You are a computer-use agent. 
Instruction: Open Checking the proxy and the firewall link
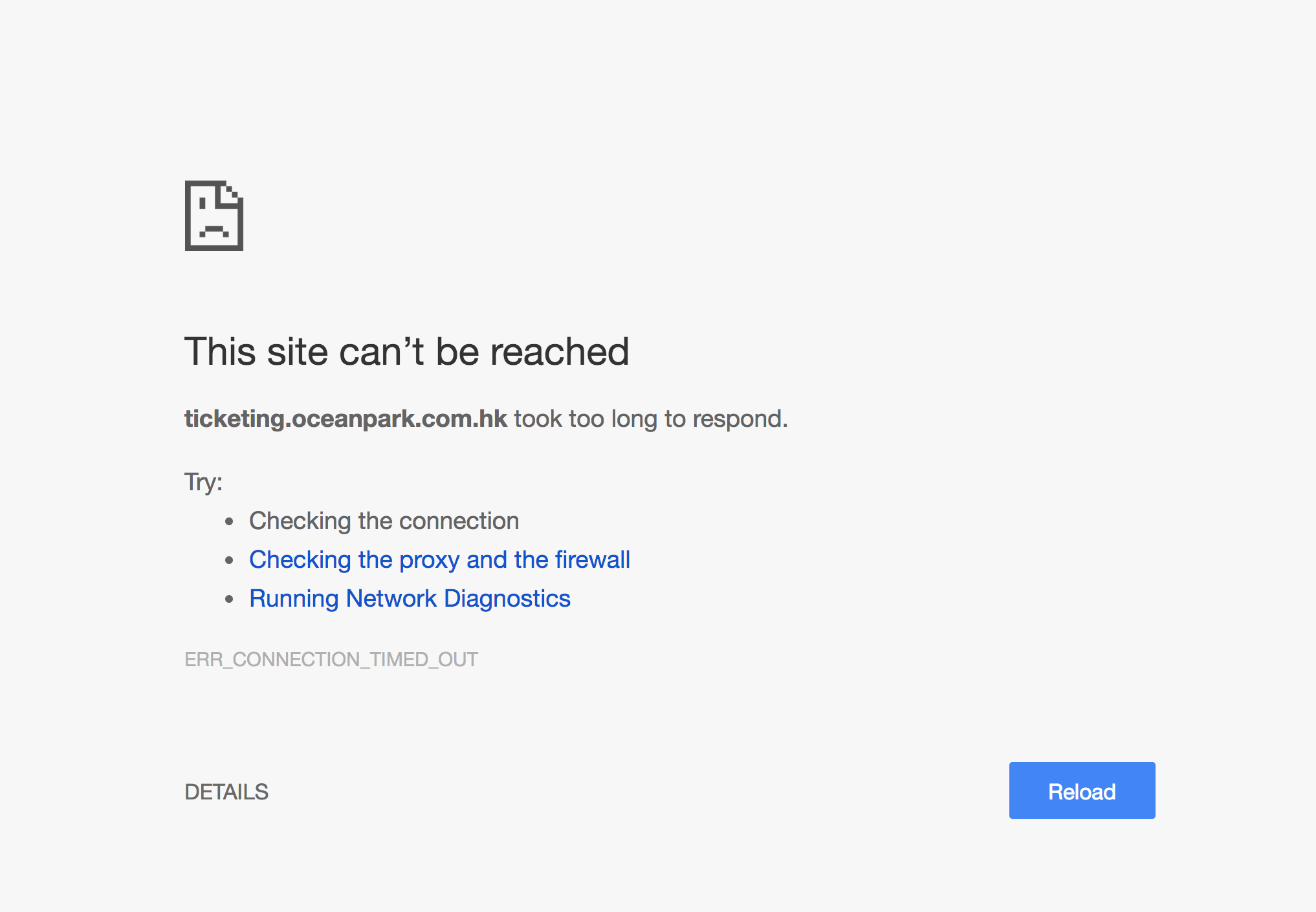click(x=439, y=559)
